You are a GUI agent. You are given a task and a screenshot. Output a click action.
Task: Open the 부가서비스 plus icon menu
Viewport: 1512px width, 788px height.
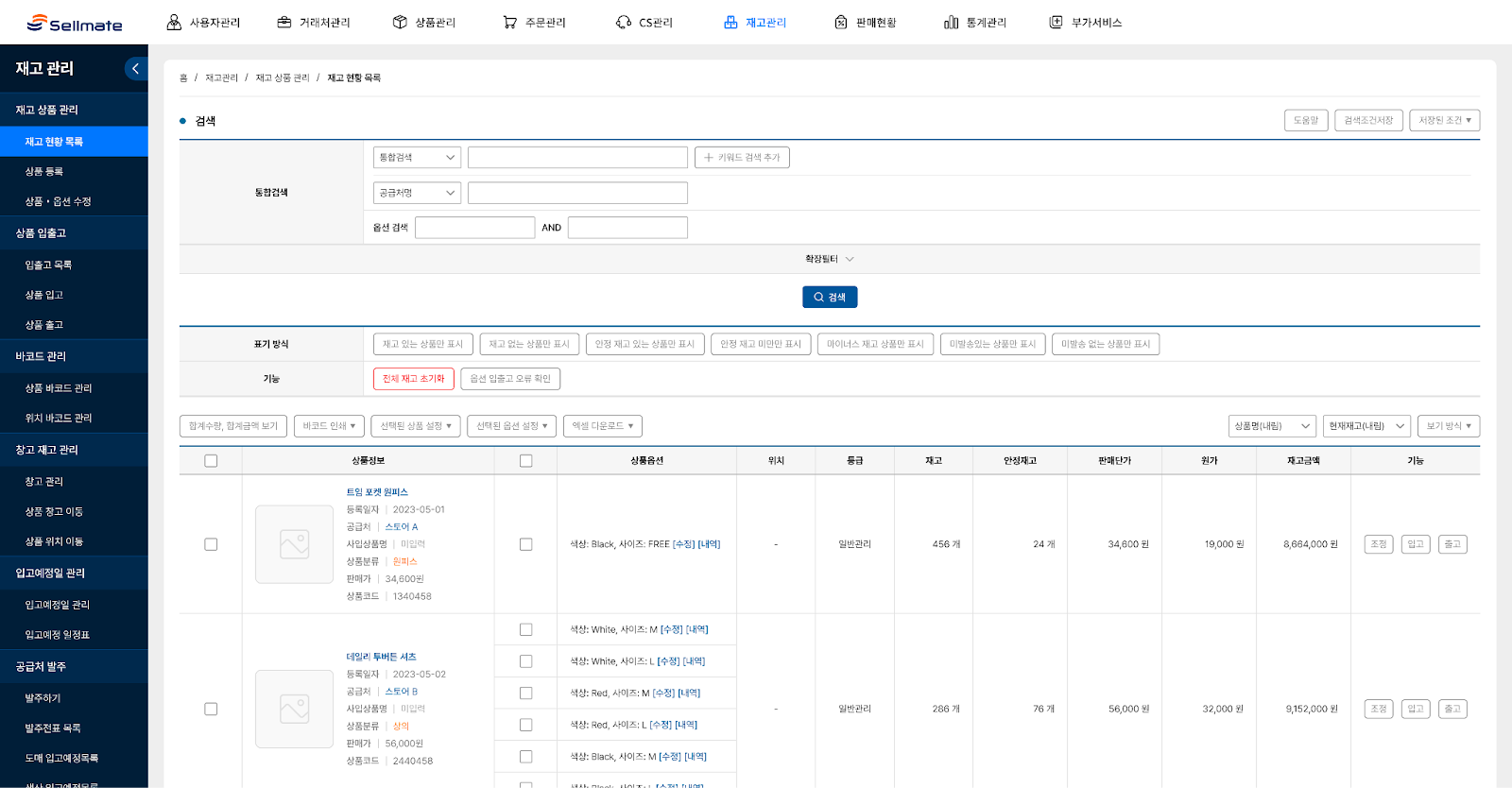1056,23
